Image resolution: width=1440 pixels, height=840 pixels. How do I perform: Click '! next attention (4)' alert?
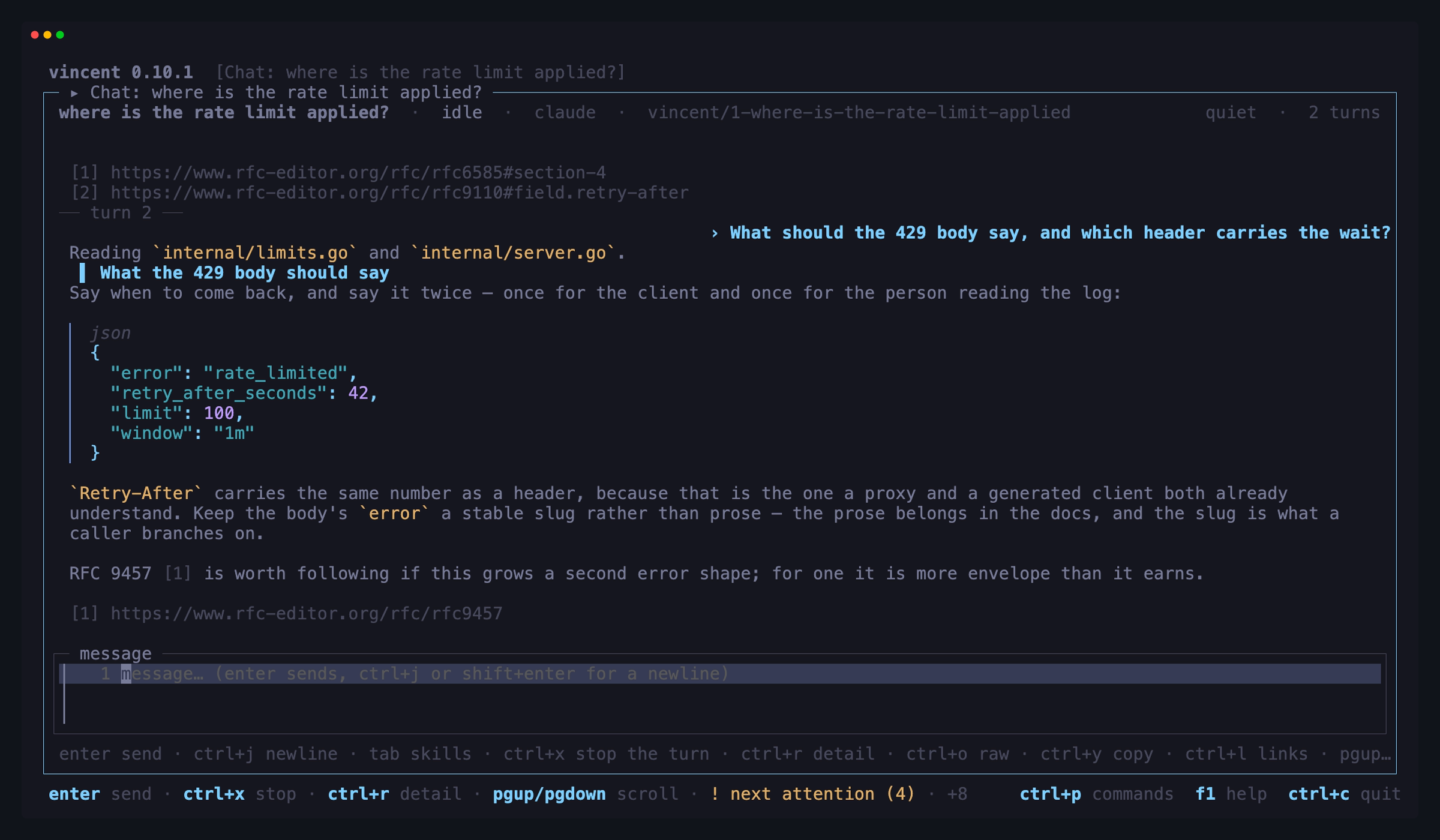812,794
